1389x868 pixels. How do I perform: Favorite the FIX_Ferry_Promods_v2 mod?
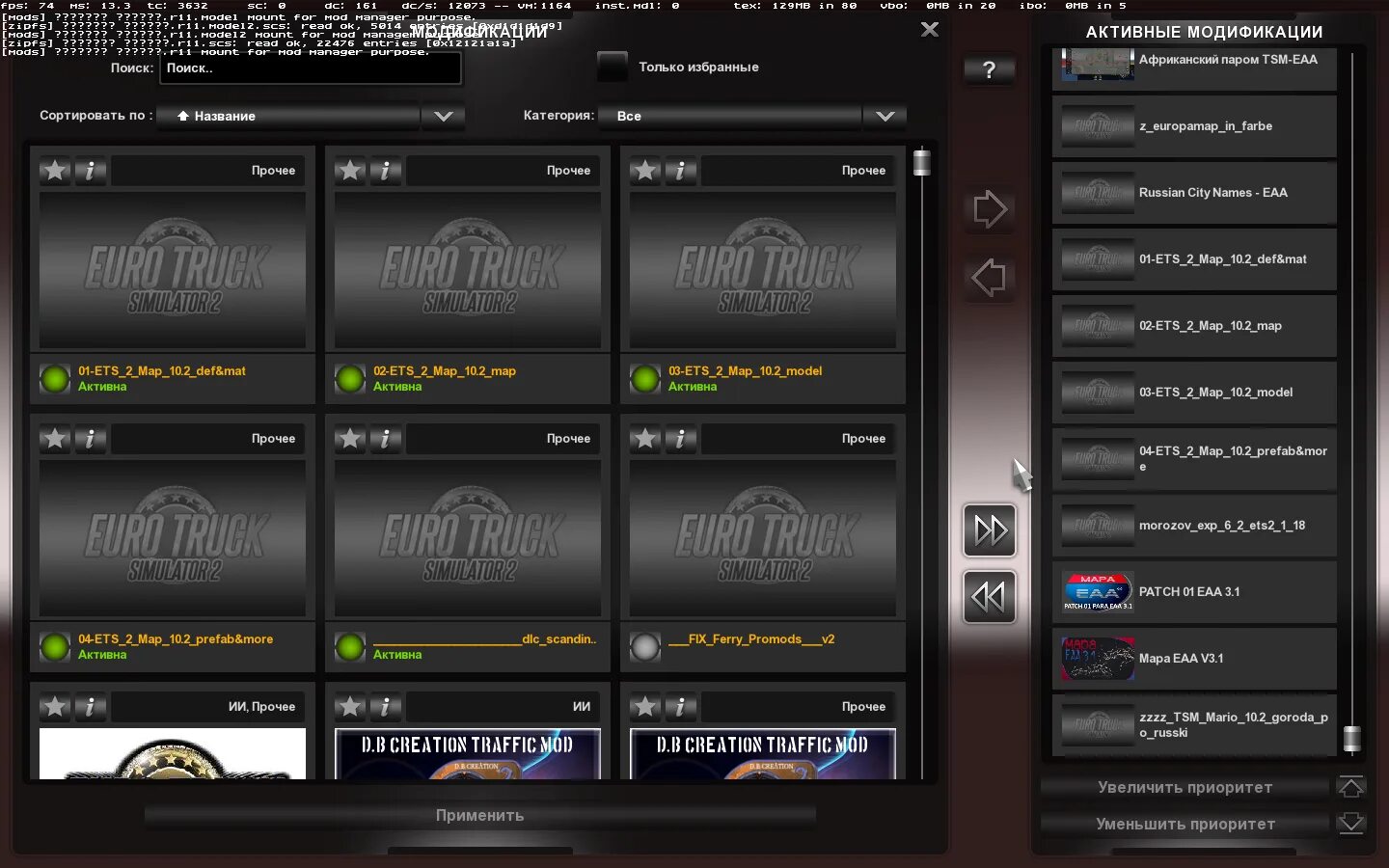coord(645,439)
